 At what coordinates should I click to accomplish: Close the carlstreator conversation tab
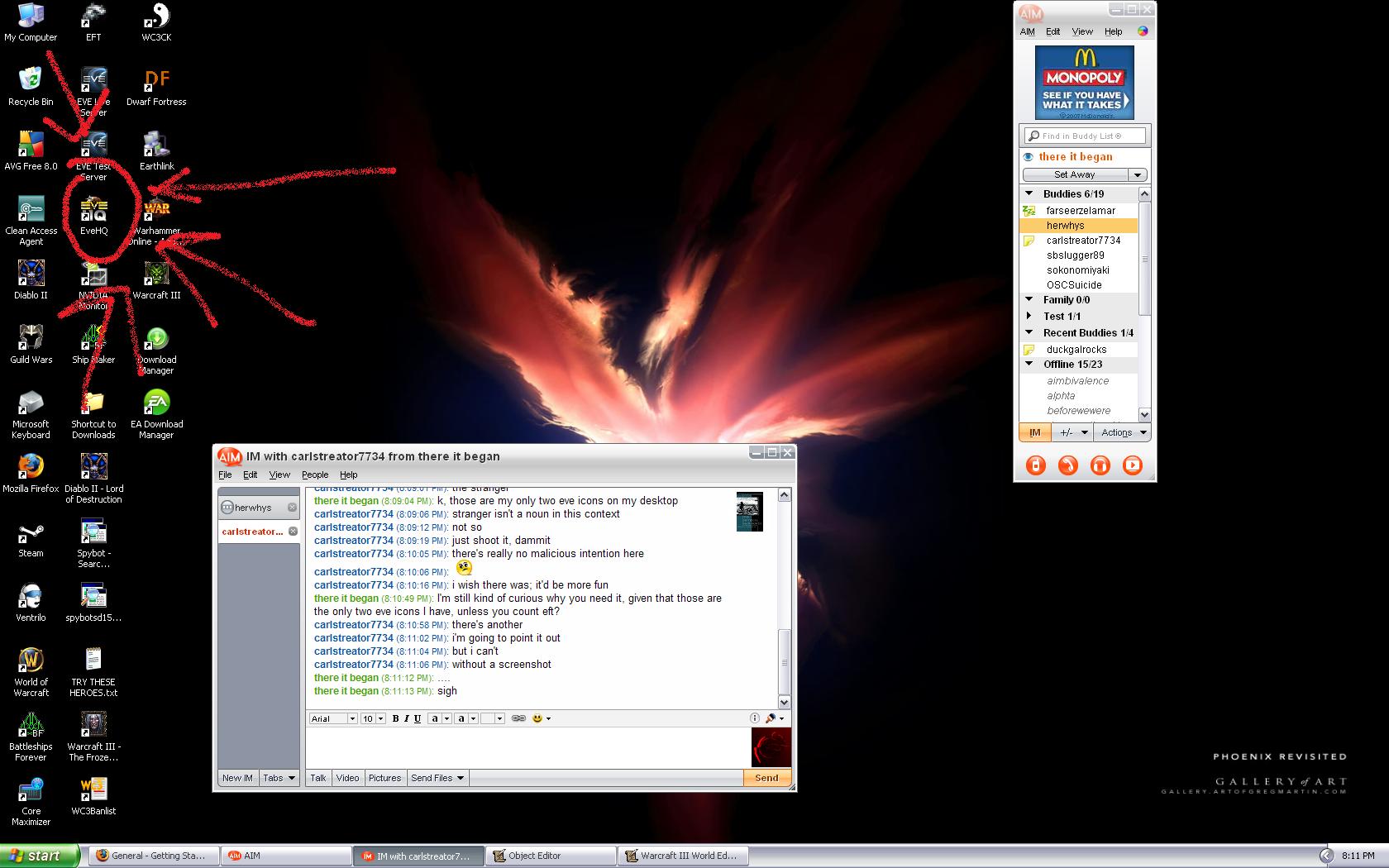(293, 532)
